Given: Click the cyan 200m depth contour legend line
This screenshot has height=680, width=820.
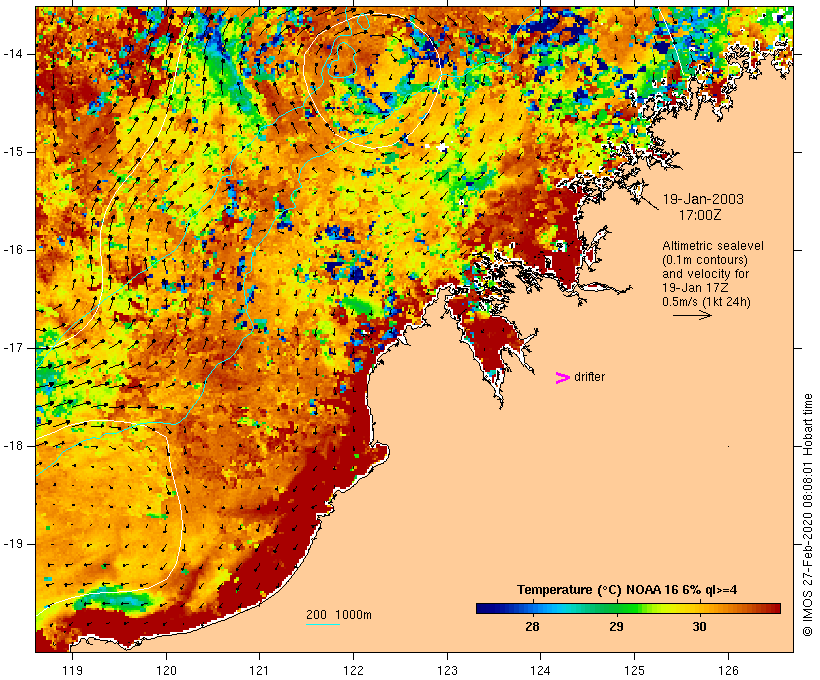Looking at the screenshot, I should click(322, 625).
